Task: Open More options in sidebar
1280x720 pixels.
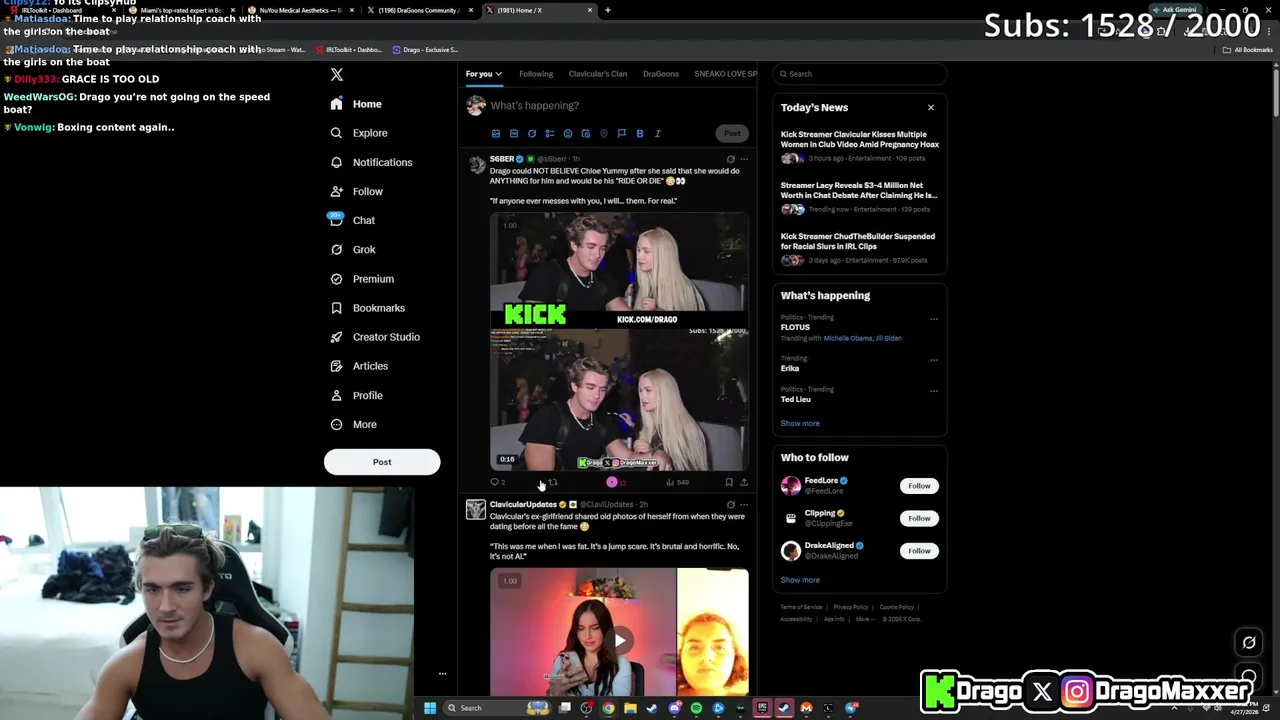Action: click(x=354, y=424)
